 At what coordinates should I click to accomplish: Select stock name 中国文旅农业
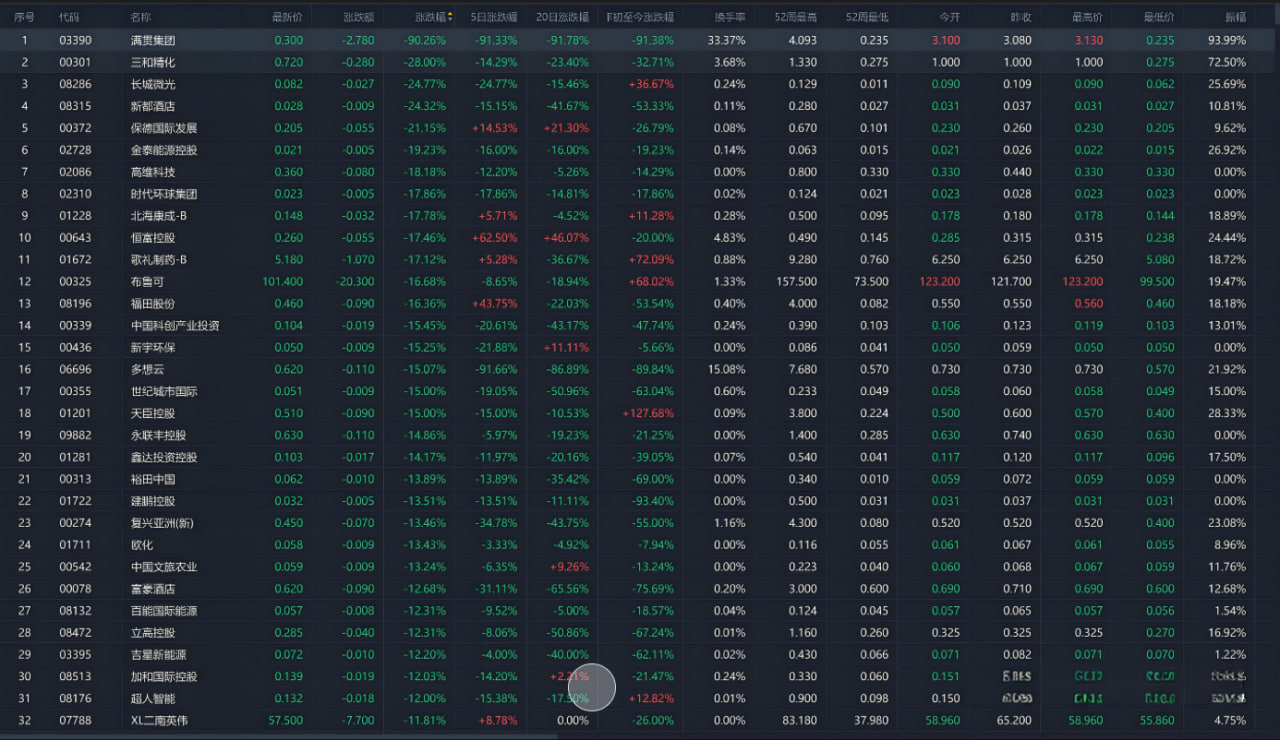click(164, 567)
